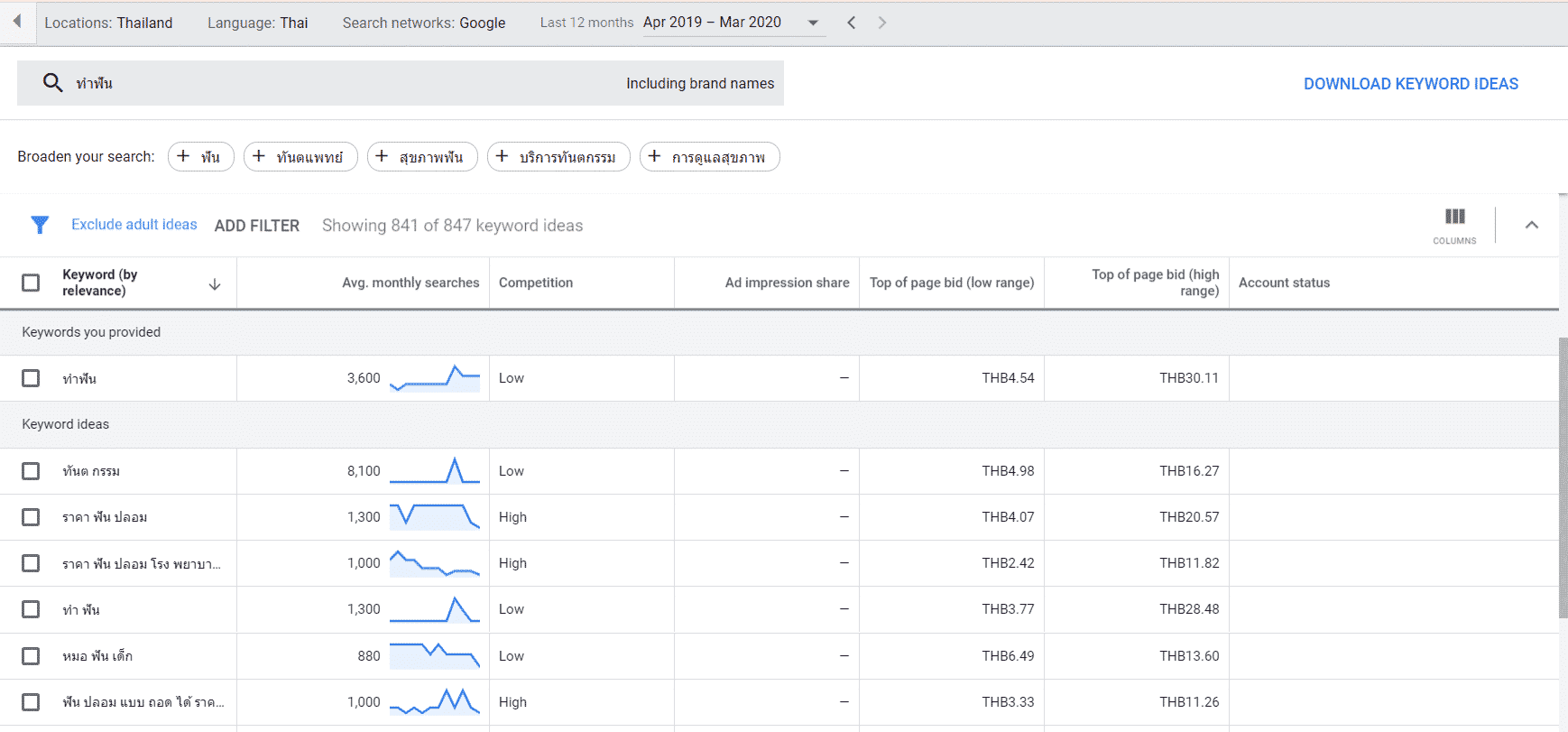Add สุขภาพฟัน to broaden search
The height and width of the screenshot is (732, 1568).
pos(422,157)
